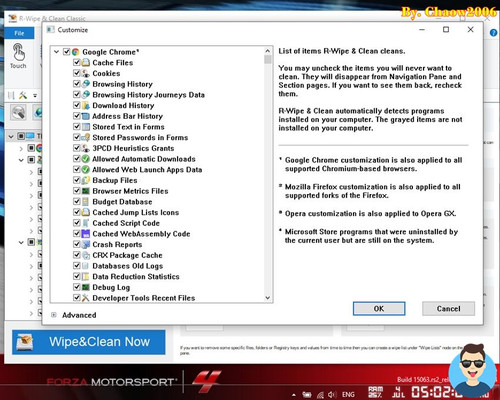Screen dimensions: 500x400
Task: Click the list scroll-up arrow
Action: click(268, 51)
